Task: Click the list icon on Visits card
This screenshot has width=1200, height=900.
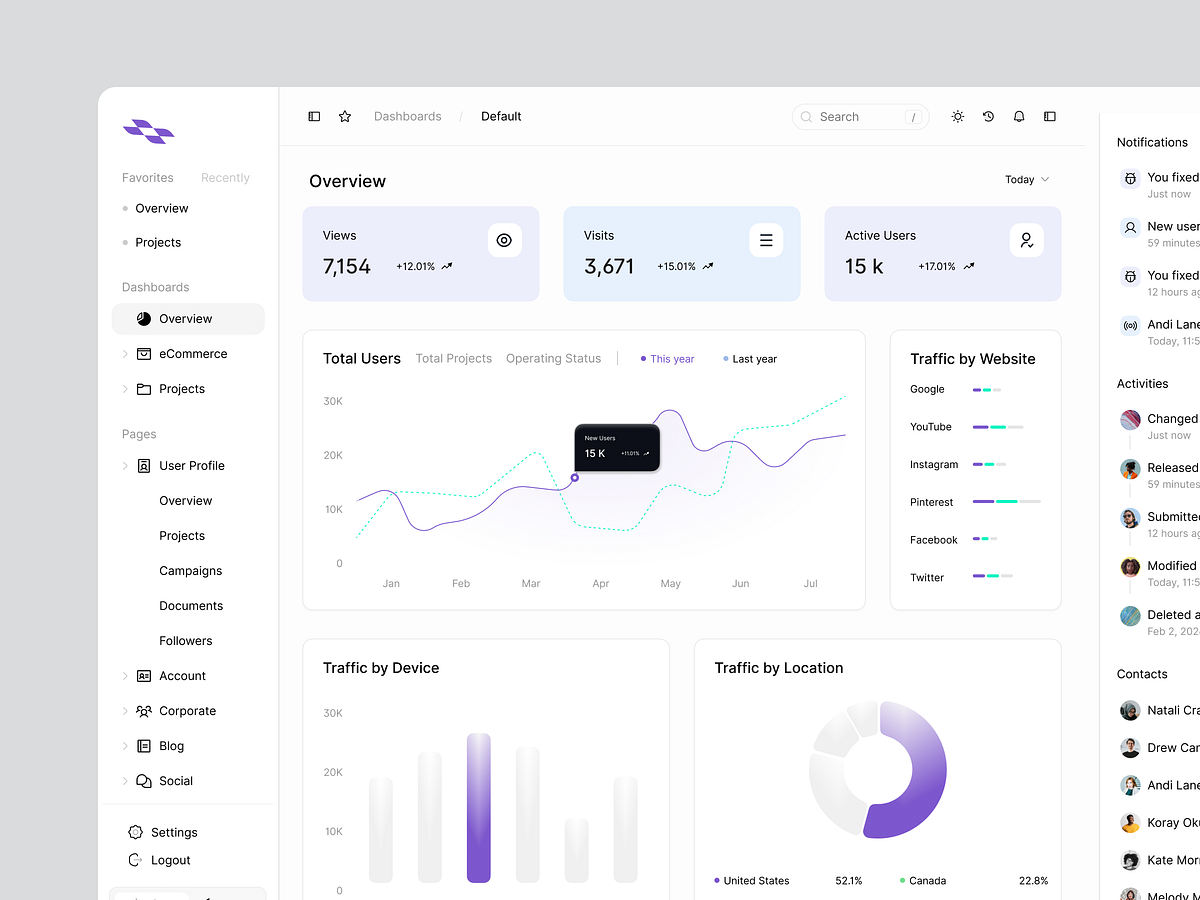Action: pyautogui.click(x=766, y=240)
